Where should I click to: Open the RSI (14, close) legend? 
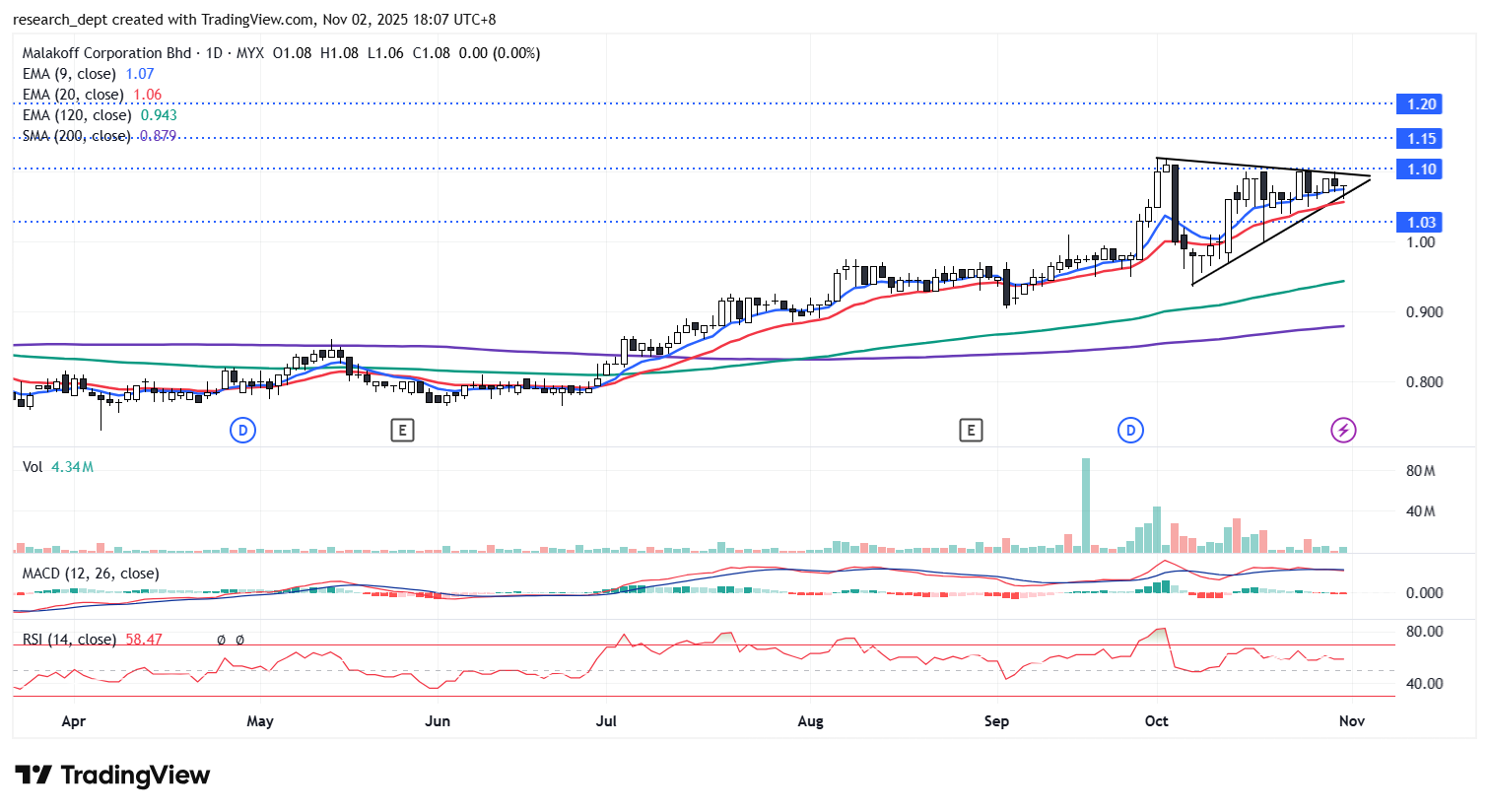coord(72,640)
